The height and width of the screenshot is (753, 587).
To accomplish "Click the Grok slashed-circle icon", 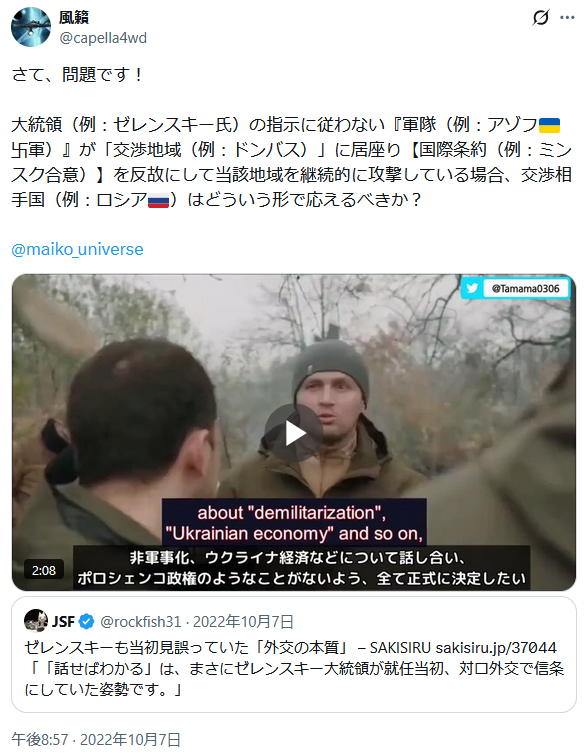I will [541, 18].
